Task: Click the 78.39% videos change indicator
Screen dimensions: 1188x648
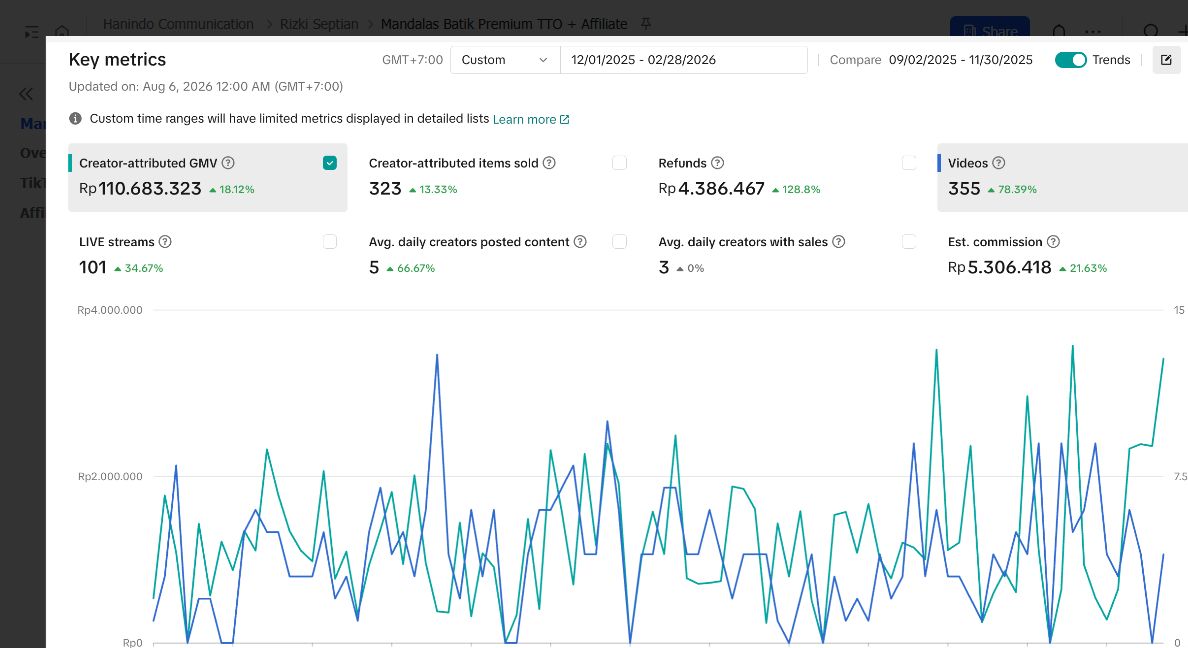Action: click(1012, 189)
